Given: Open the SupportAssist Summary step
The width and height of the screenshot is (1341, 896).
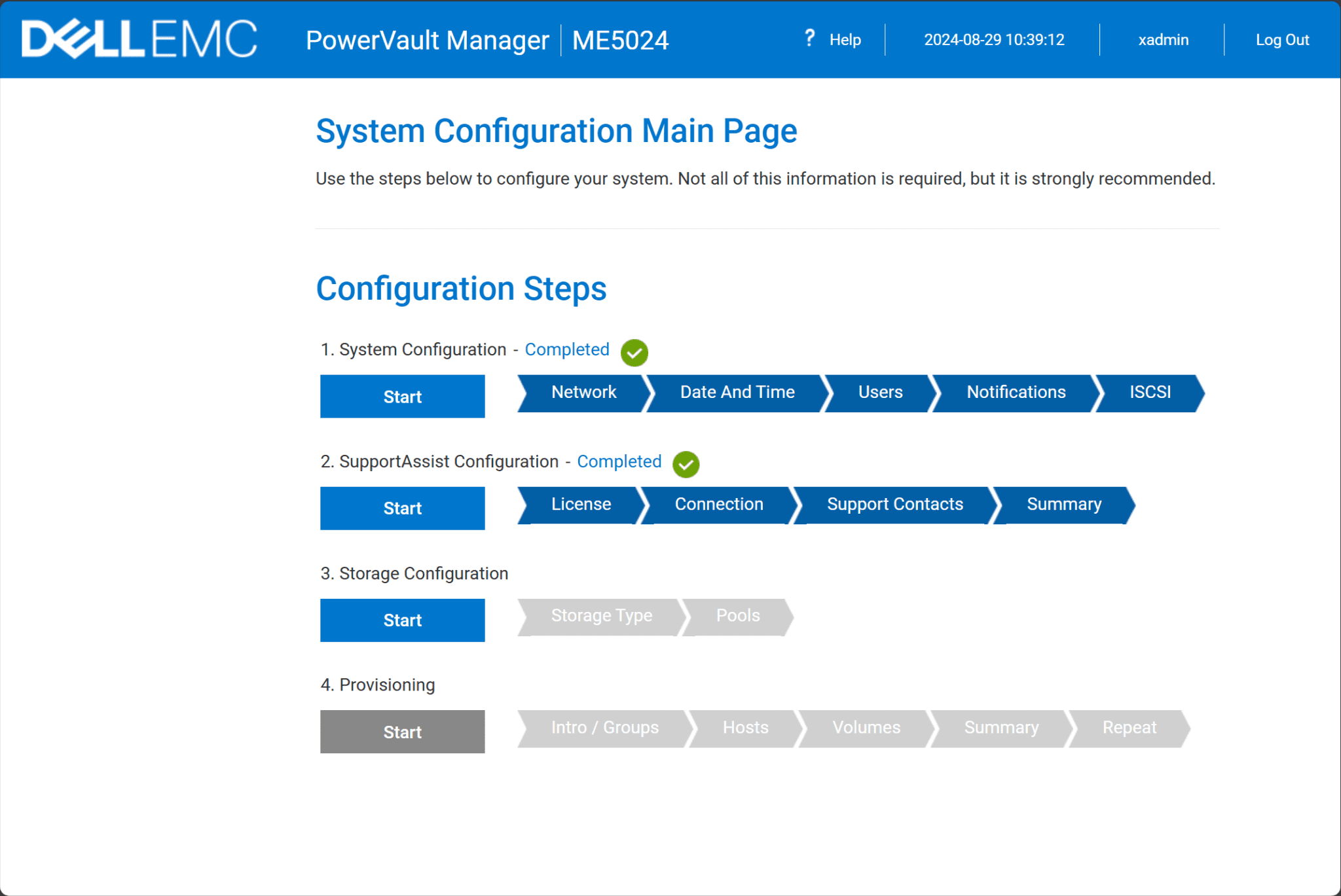Looking at the screenshot, I should [x=1063, y=505].
